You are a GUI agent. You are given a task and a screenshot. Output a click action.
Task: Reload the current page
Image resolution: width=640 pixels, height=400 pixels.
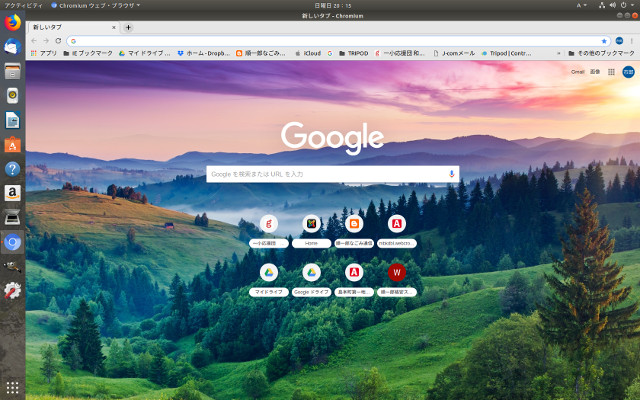point(58,41)
